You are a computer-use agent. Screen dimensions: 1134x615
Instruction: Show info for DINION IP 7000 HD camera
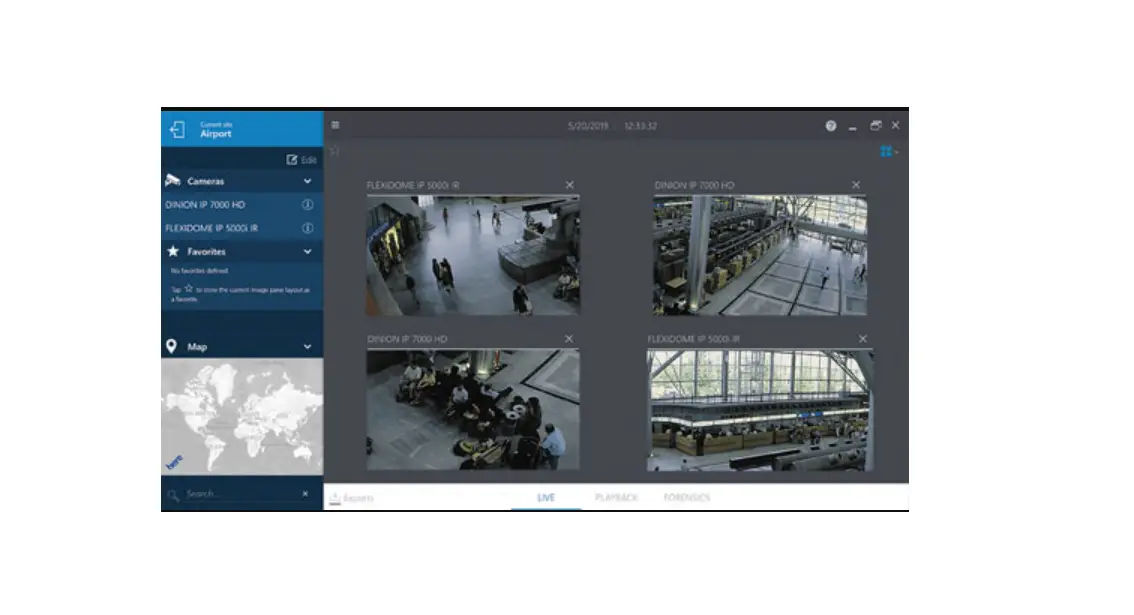click(305, 204)
